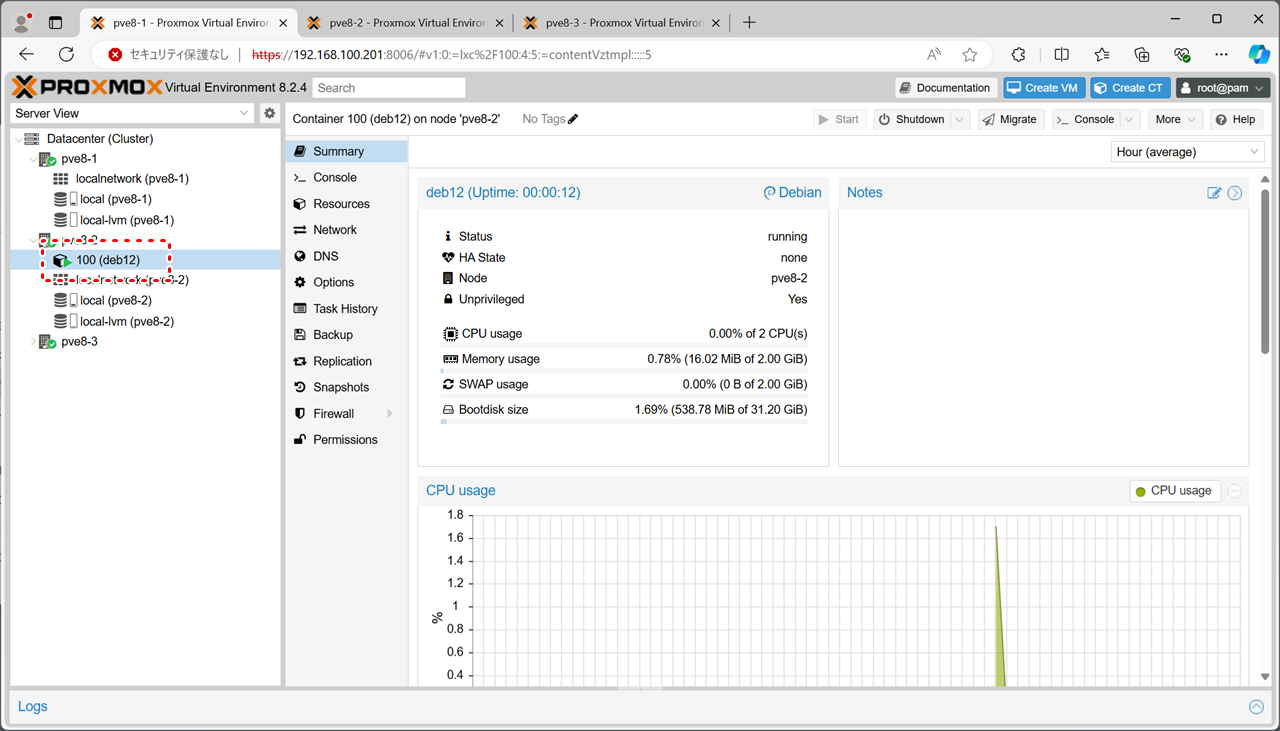
Task: Click the Search input field
Action: pyautogui.click(x=389, y=88)
